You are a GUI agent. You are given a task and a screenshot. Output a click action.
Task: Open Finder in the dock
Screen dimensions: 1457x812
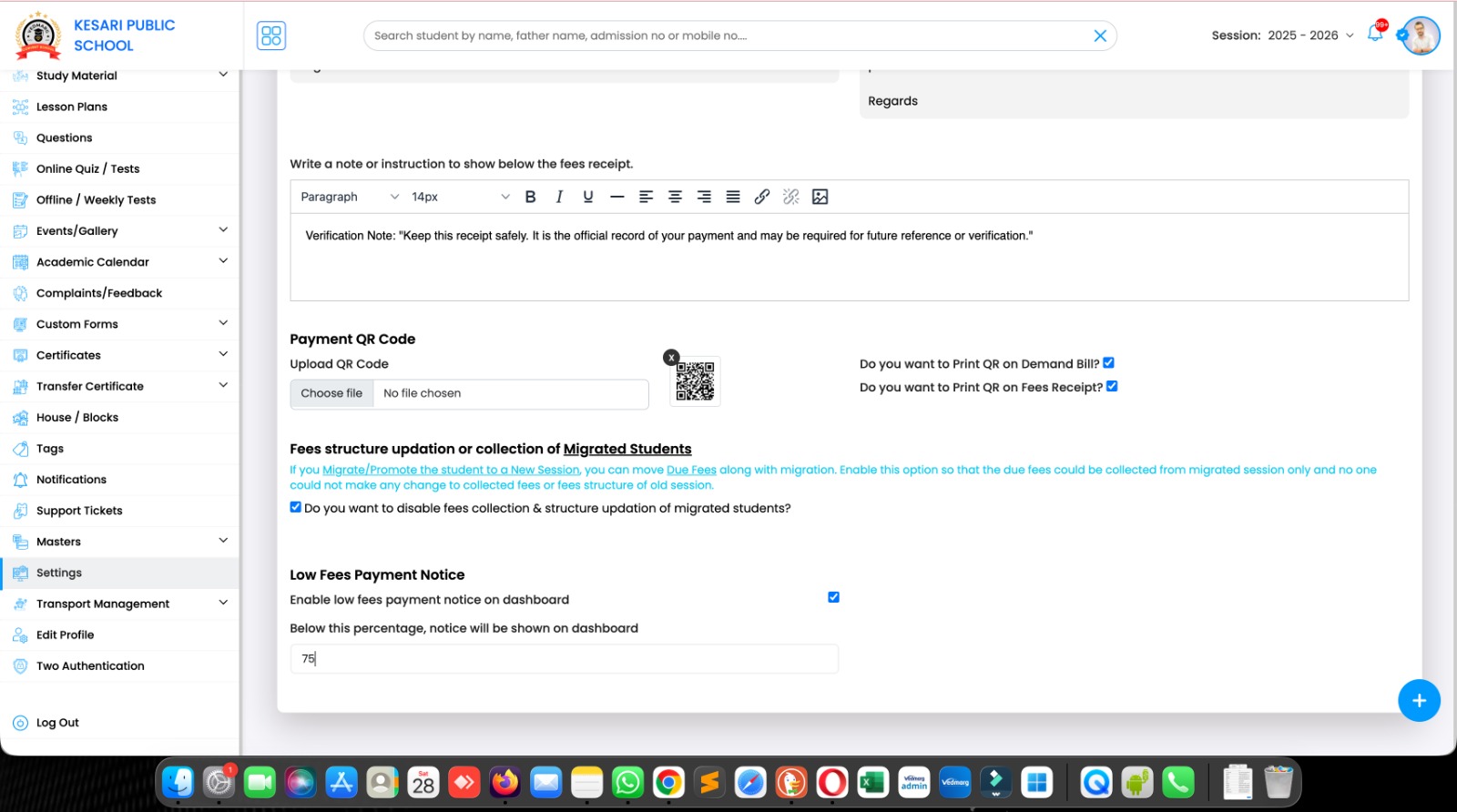pyautogui.click(x=178, y=782)
